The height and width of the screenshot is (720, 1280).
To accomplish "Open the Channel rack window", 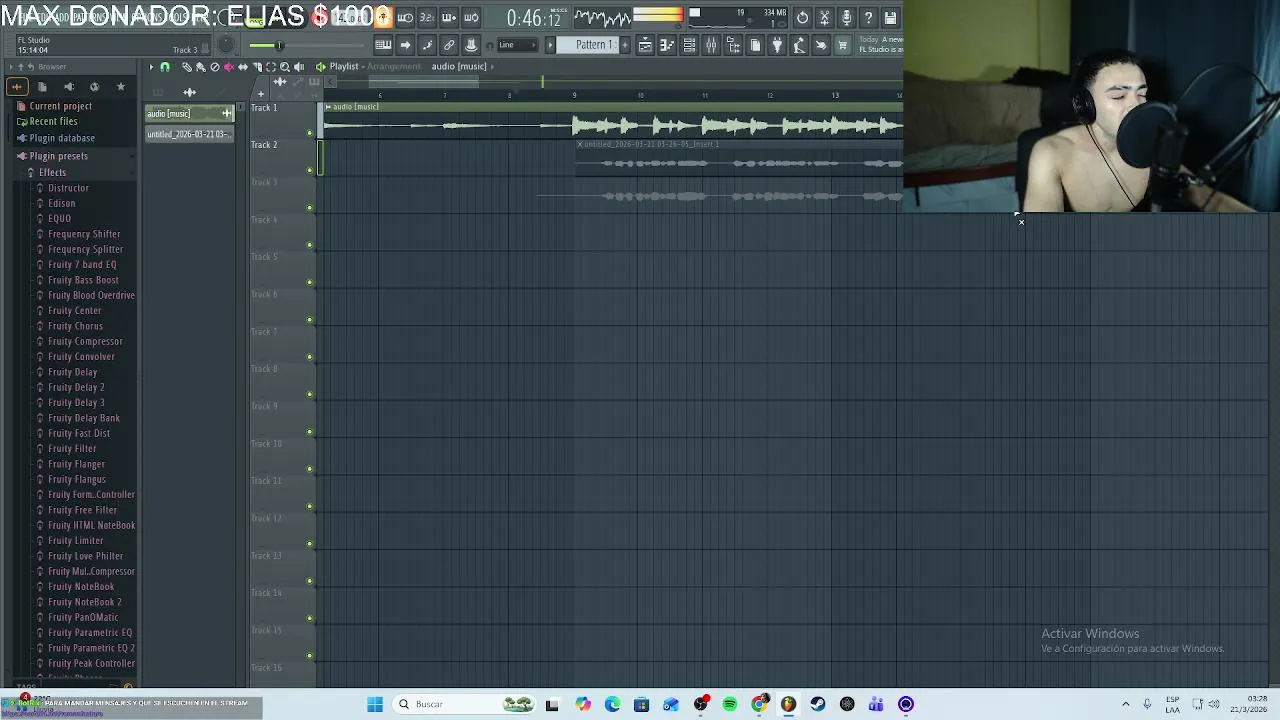I will (689, 45).
